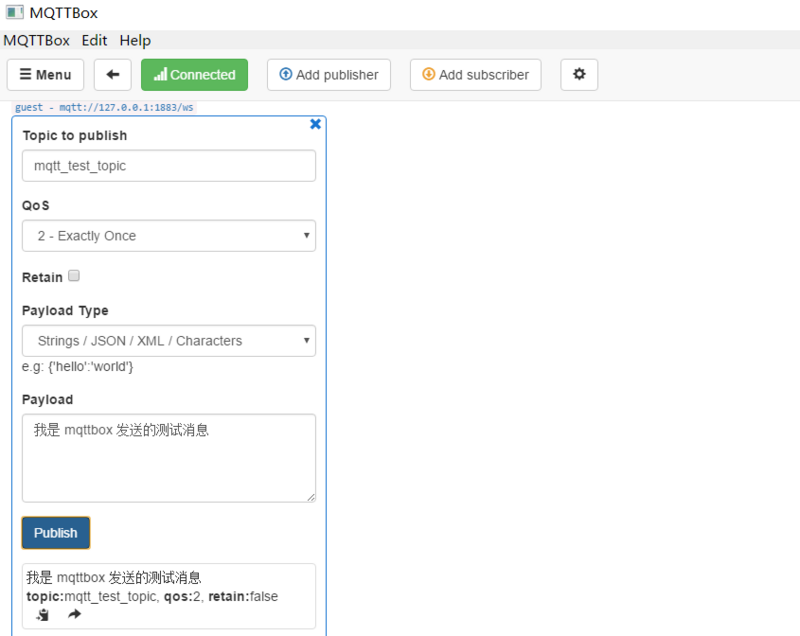Open the Help menu
The height and width of the screenshot is (636, 800).
[x=135, y=40]
